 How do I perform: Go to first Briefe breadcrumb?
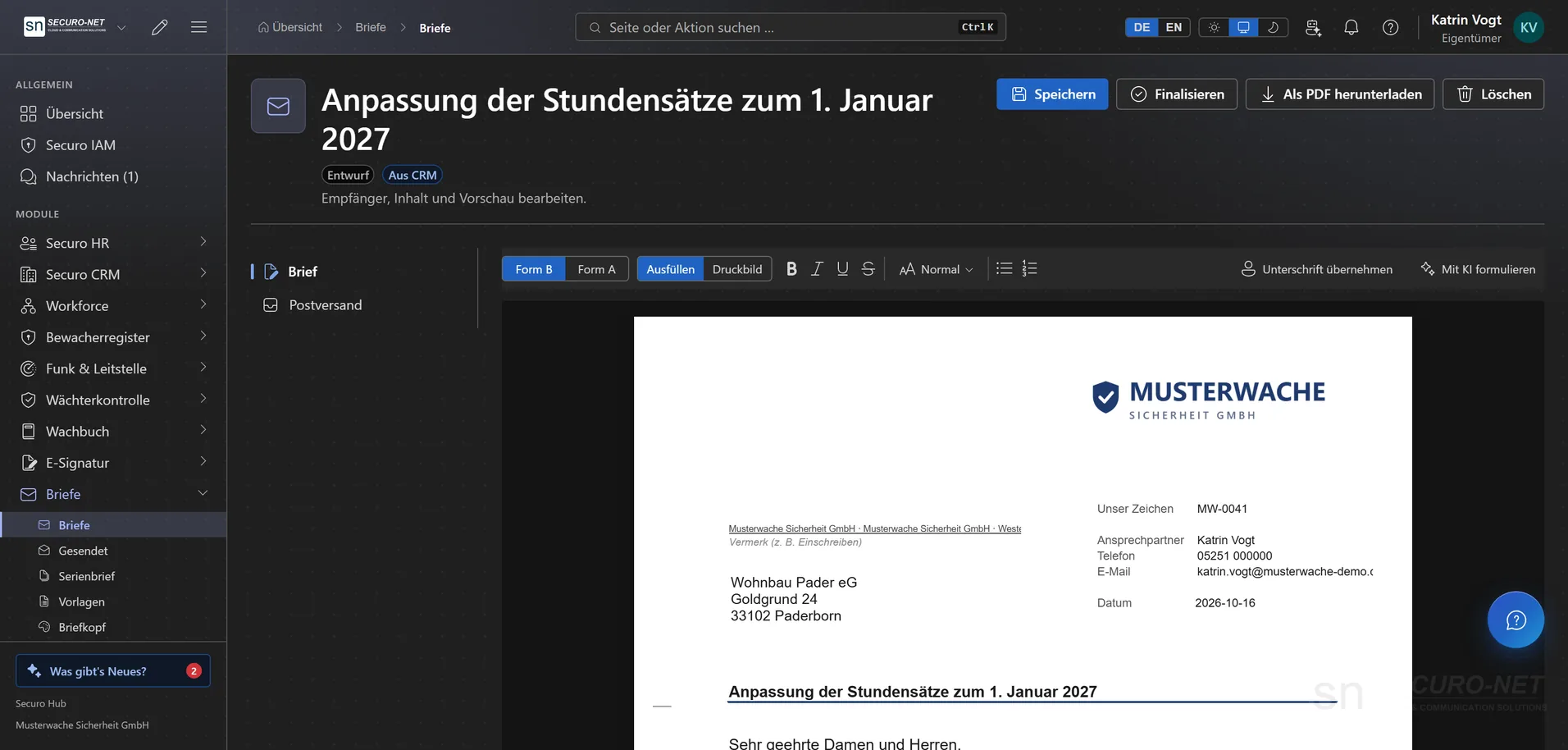[371, 27]
